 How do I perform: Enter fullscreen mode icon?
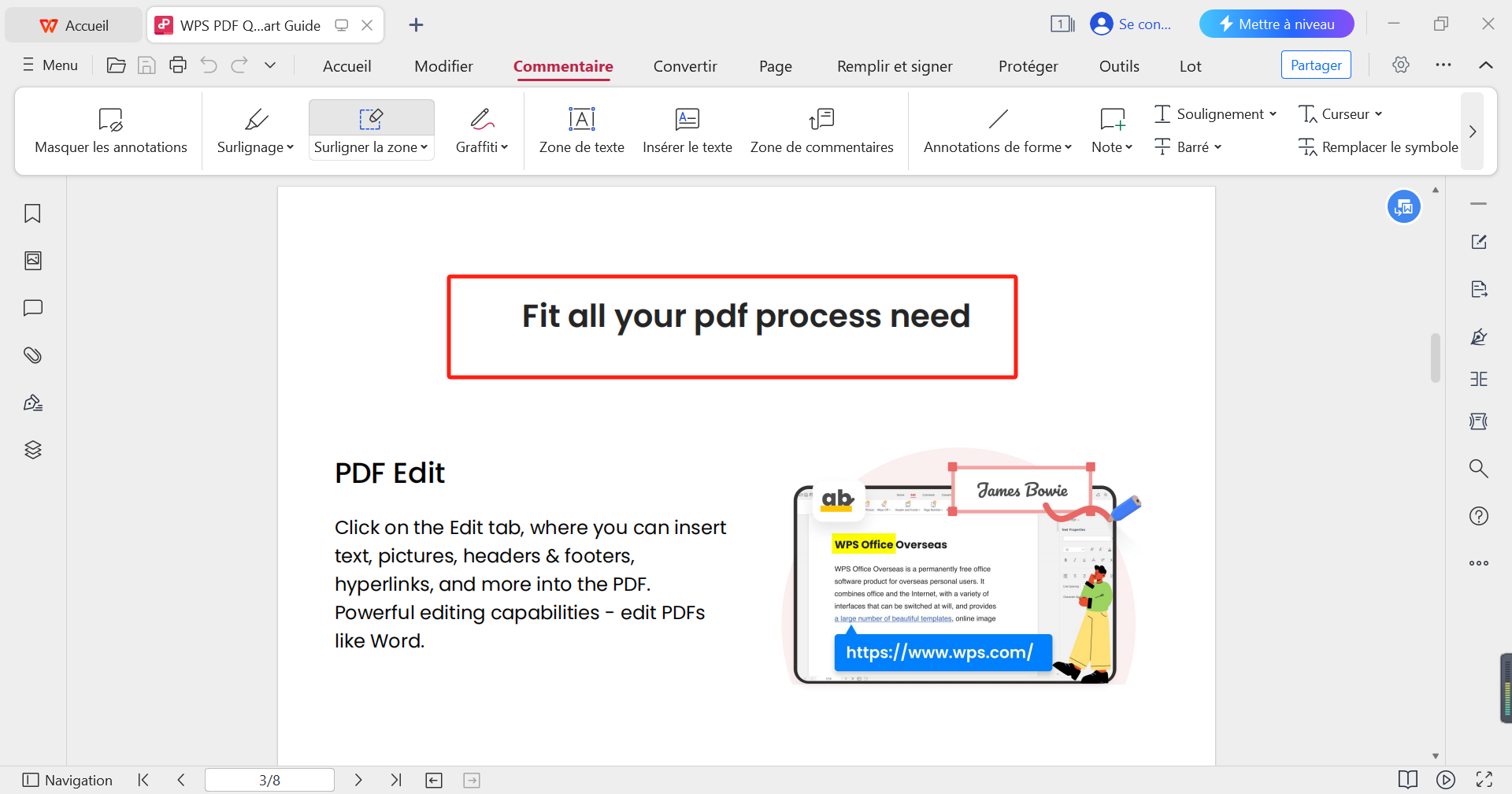1484,780
